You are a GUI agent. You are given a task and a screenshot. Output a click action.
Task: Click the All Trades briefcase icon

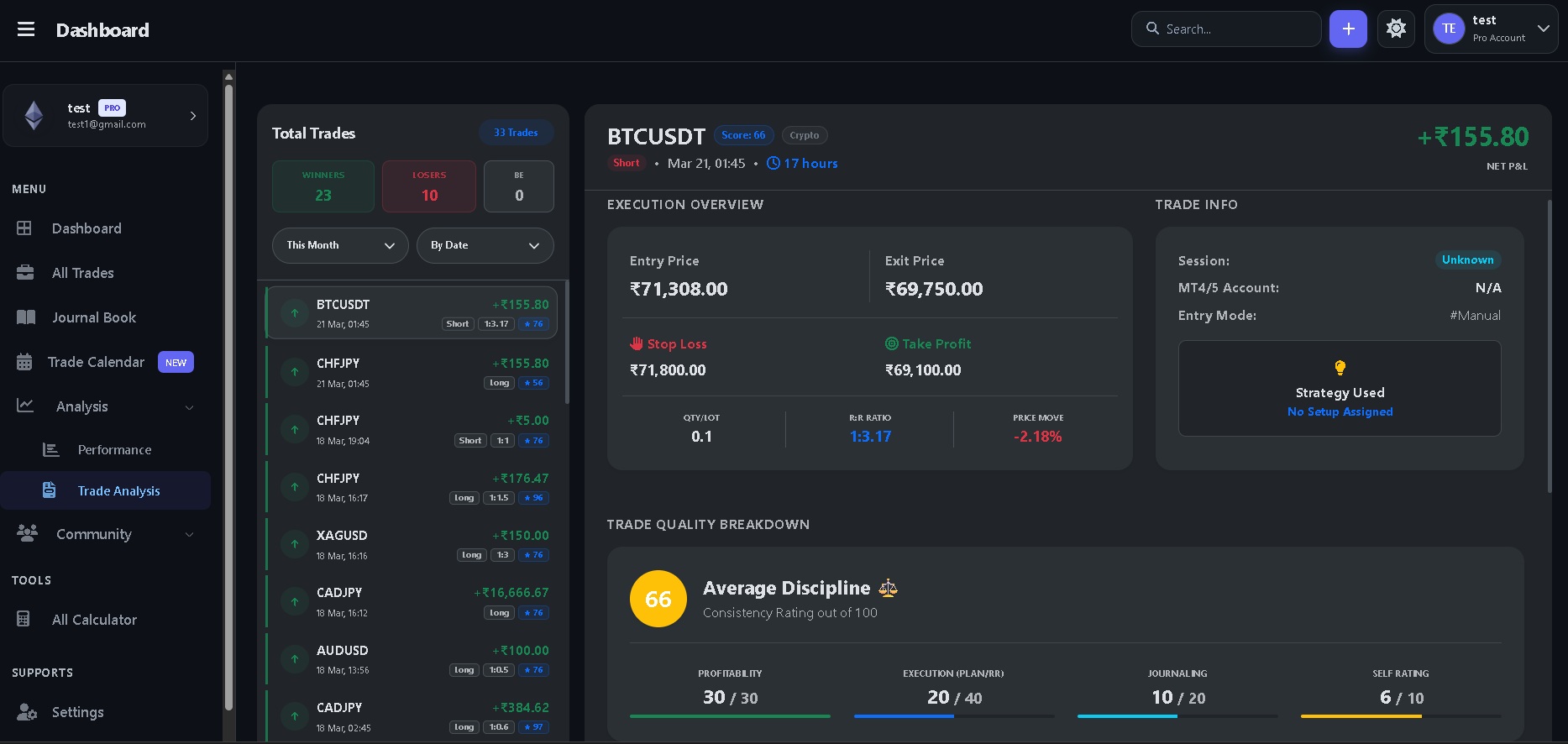(x=25, y=273)
